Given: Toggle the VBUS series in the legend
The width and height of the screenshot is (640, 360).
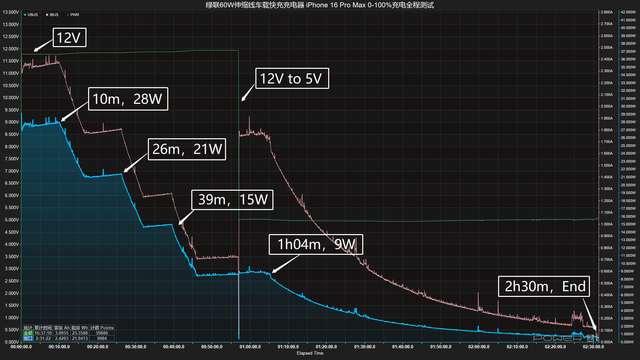Looking at the screenshot, I should [31, 15].
